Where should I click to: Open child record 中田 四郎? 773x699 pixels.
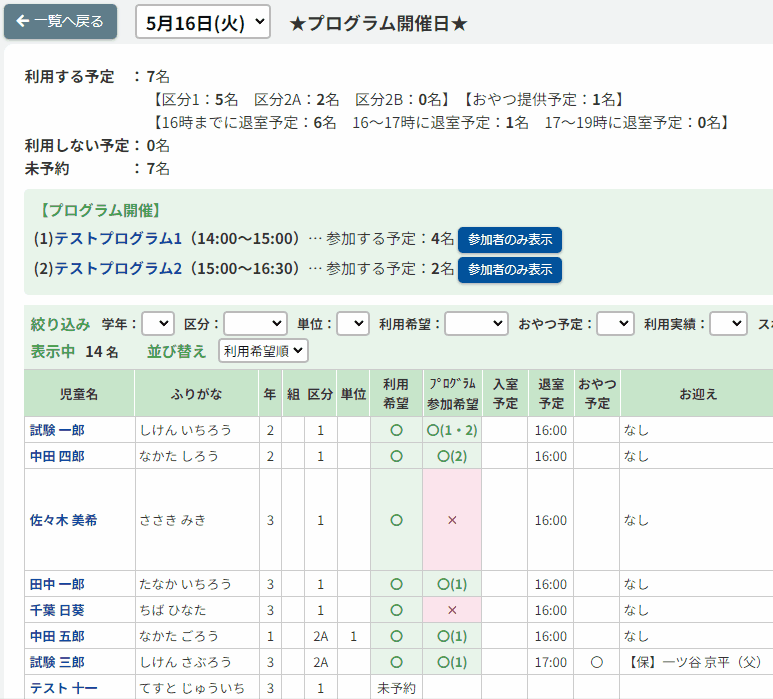pos(57,456)
